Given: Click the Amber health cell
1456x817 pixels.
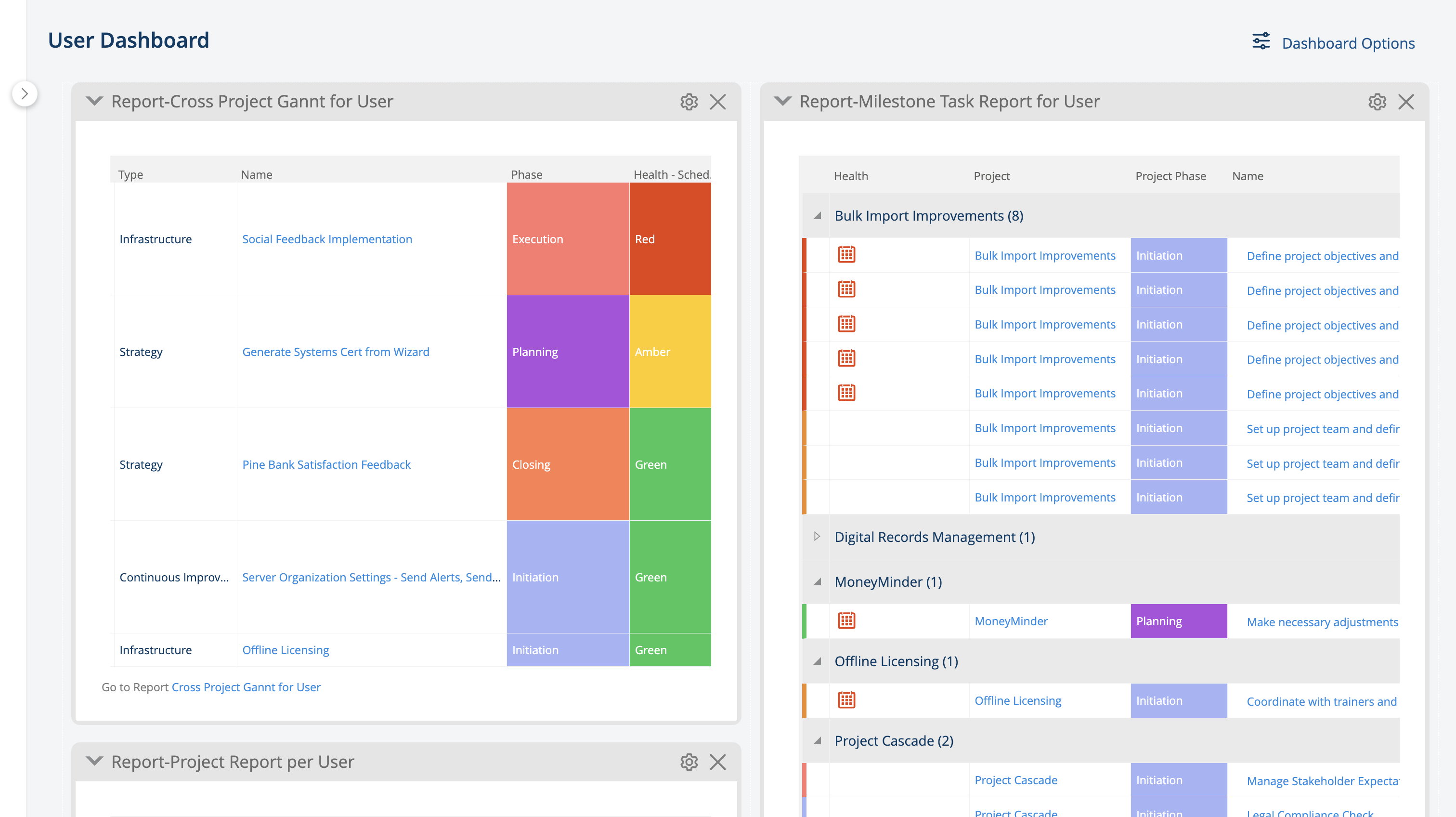Looking at the screenshot, I should (670, 351).
